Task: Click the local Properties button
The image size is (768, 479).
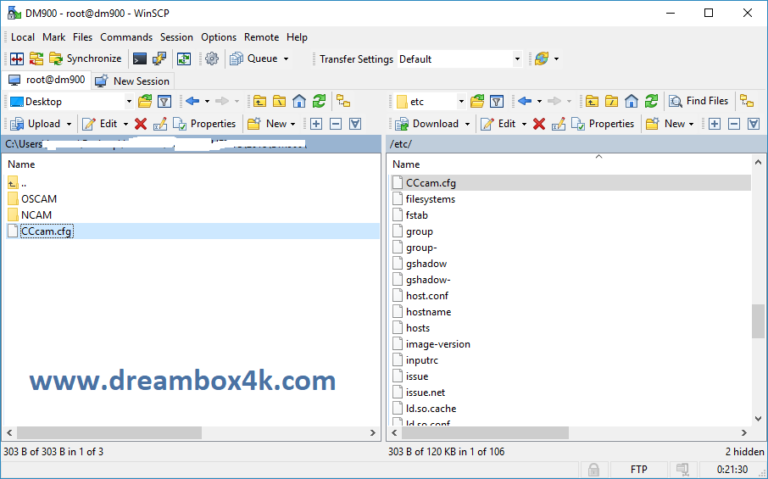Action: tap(205, 124)
